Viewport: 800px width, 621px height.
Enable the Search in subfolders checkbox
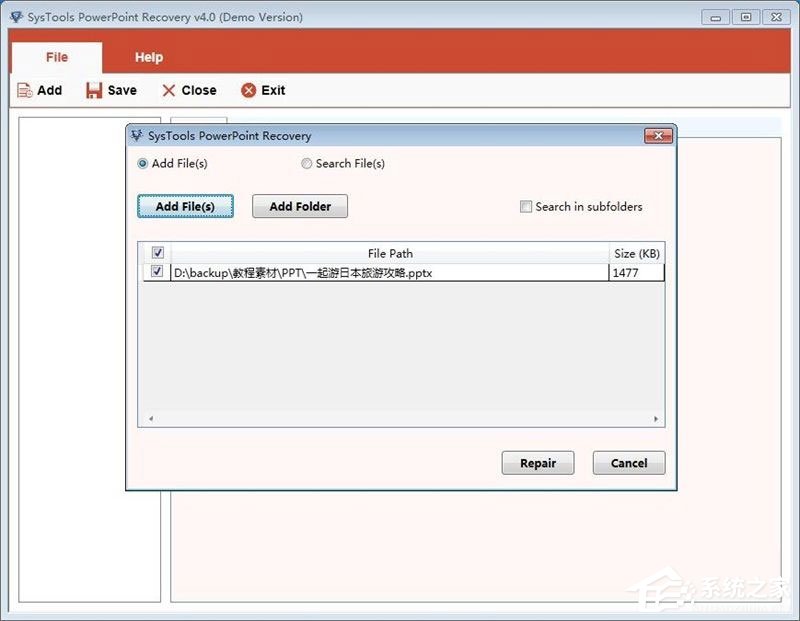point(526,207)
